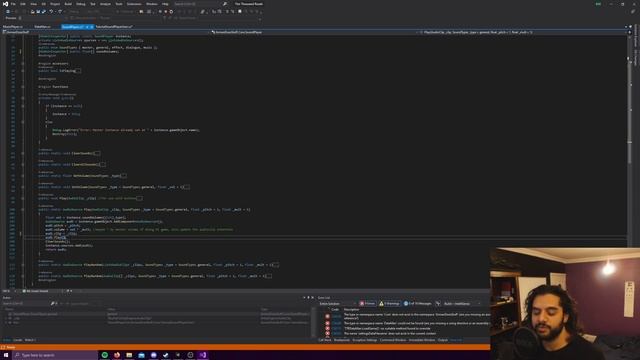
Task: Open the Edit menu
Action: click(23, 4)
